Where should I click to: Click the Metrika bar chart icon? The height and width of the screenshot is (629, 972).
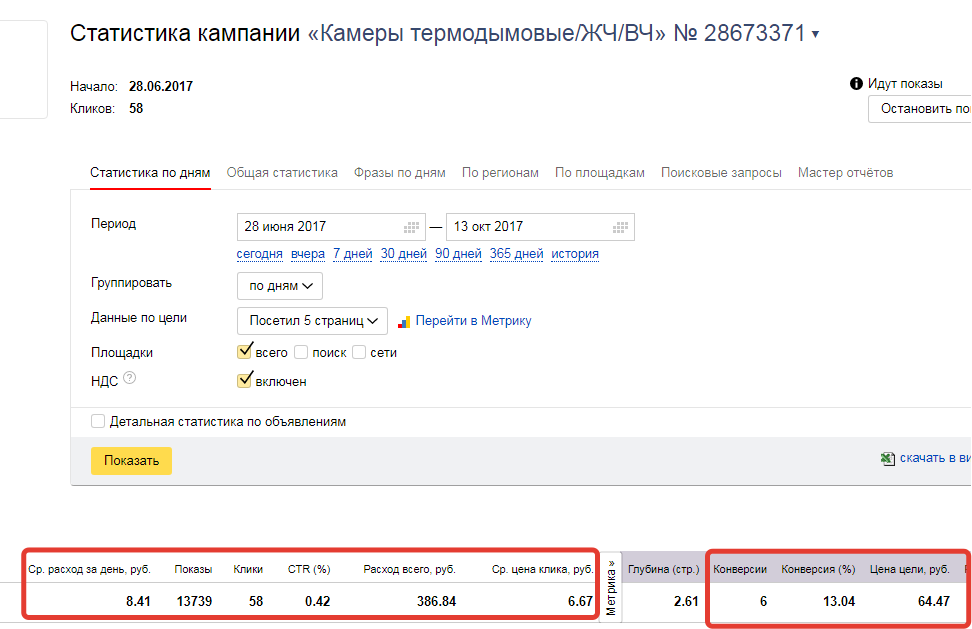pyautogui.click(x=404, y=322)
